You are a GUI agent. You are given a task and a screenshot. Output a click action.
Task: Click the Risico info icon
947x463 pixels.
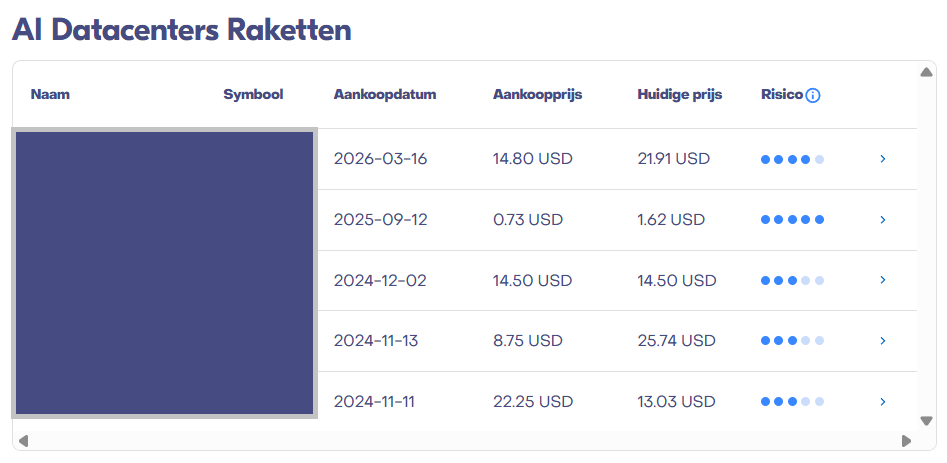click(813, 95)
